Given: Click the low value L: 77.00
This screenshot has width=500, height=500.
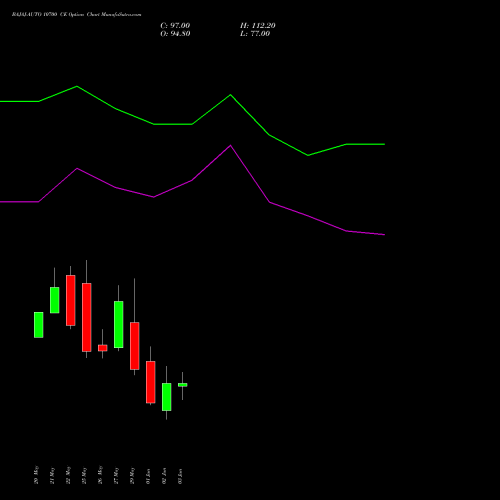Looking at the screenshot, I should click(x=255, y=34).
